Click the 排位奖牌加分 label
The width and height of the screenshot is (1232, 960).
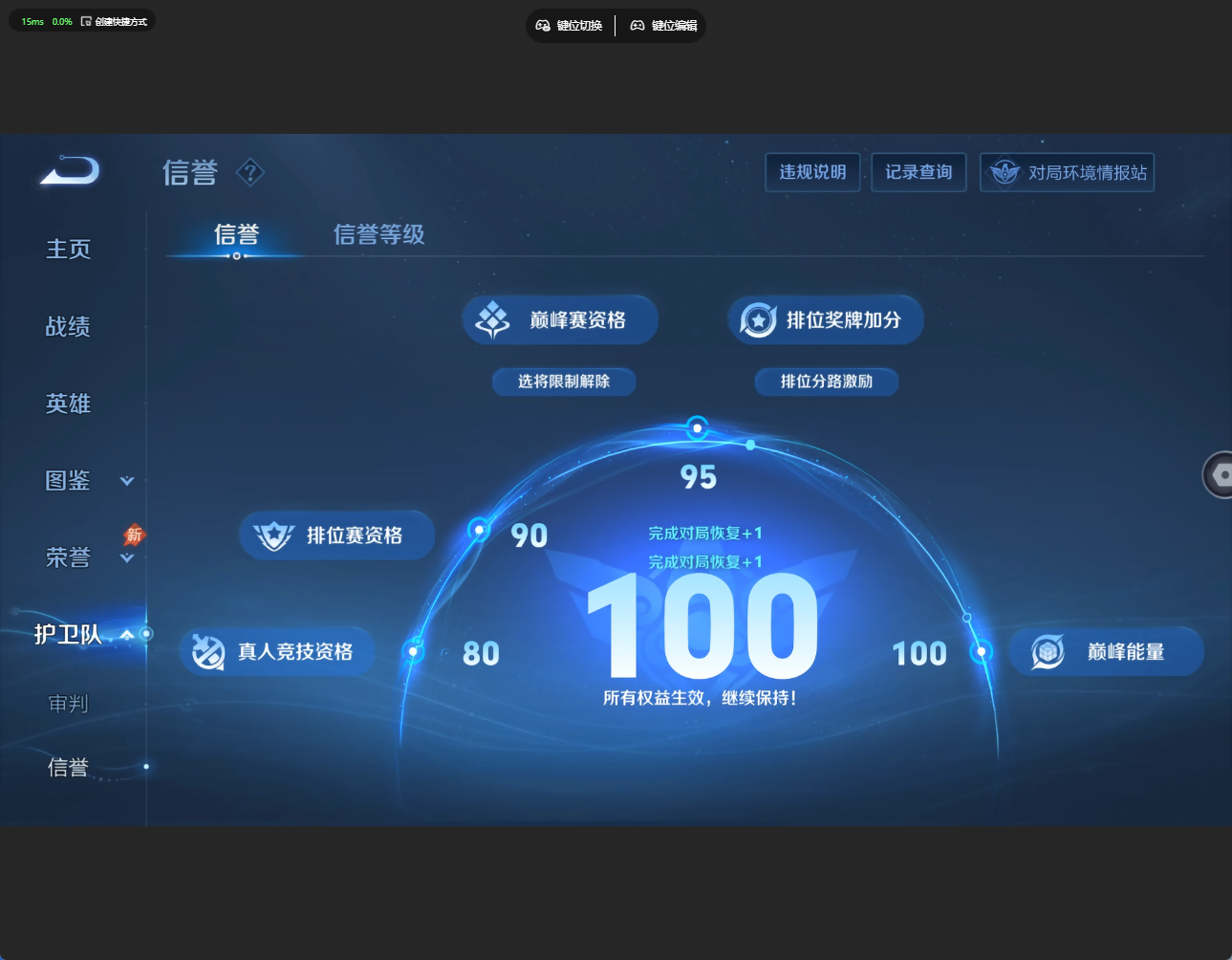click(x=843, y=320)
